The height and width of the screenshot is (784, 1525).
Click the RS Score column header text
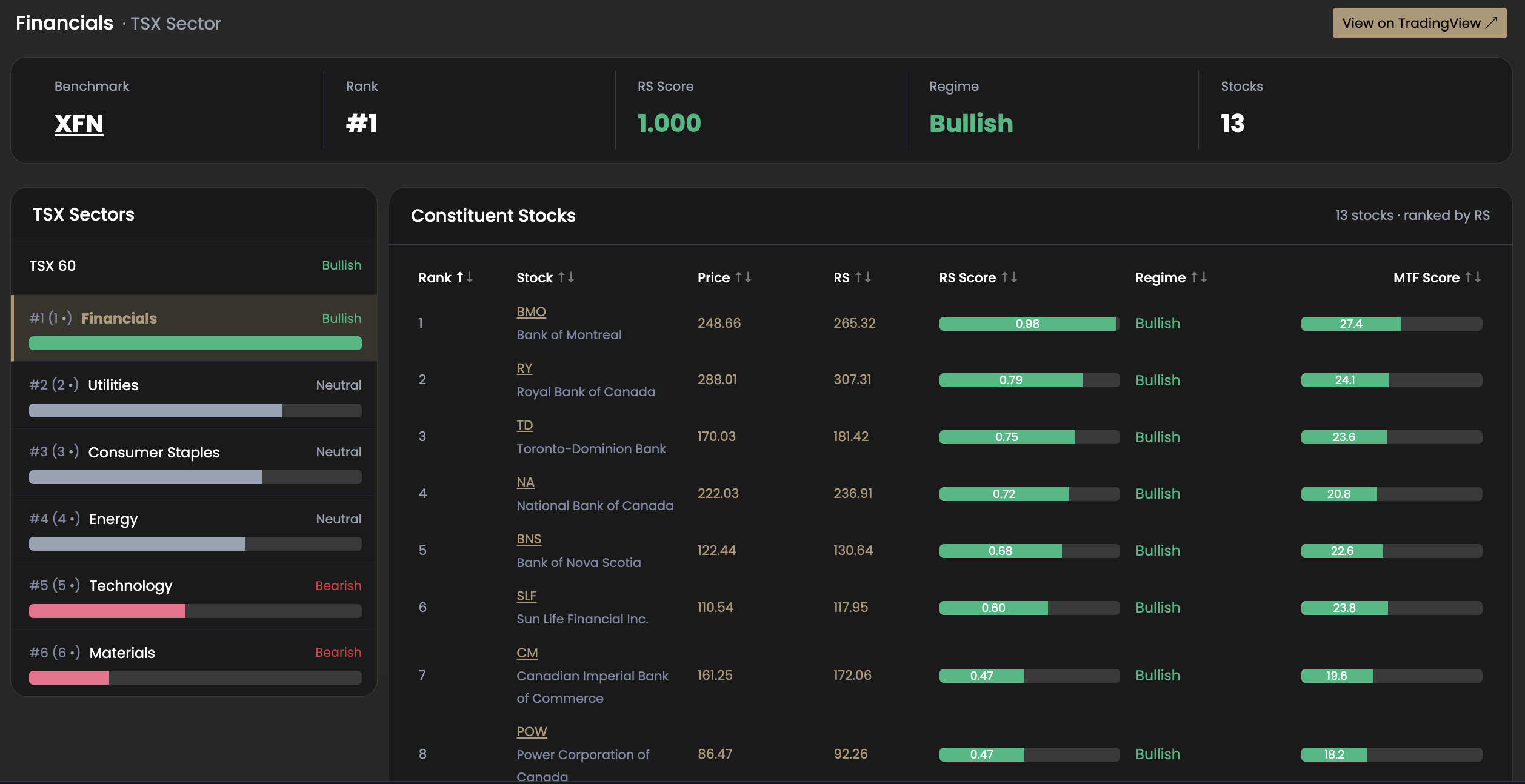pos(967,277)
